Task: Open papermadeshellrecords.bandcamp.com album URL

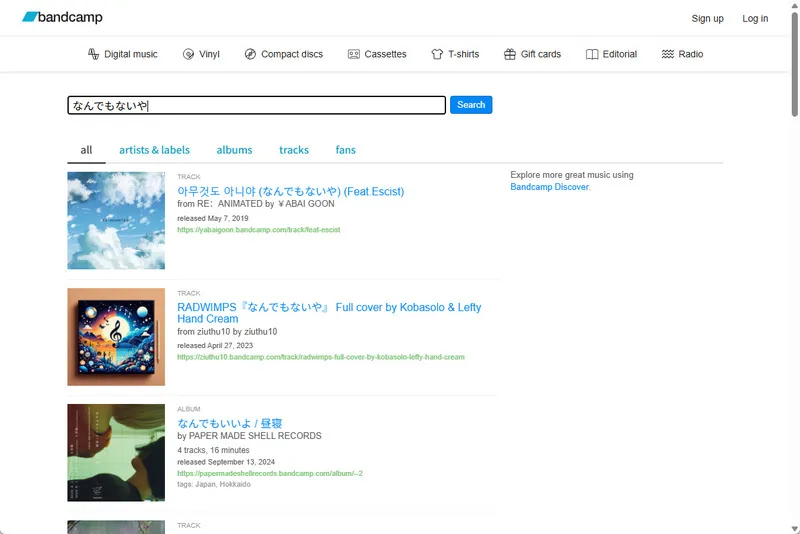Action: click(270, 473)
